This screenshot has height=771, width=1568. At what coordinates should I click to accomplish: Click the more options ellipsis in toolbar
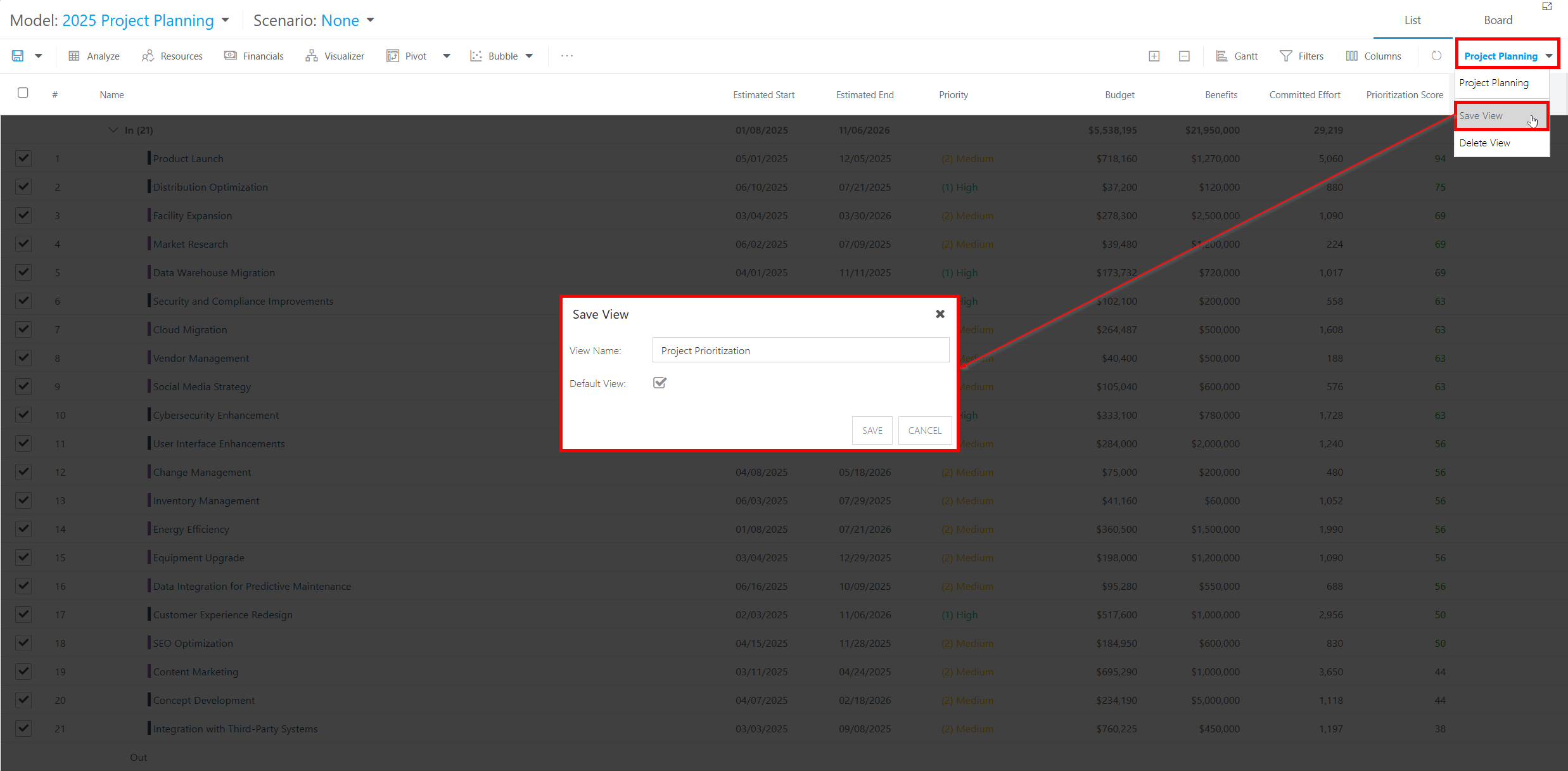tap(567, 56)
